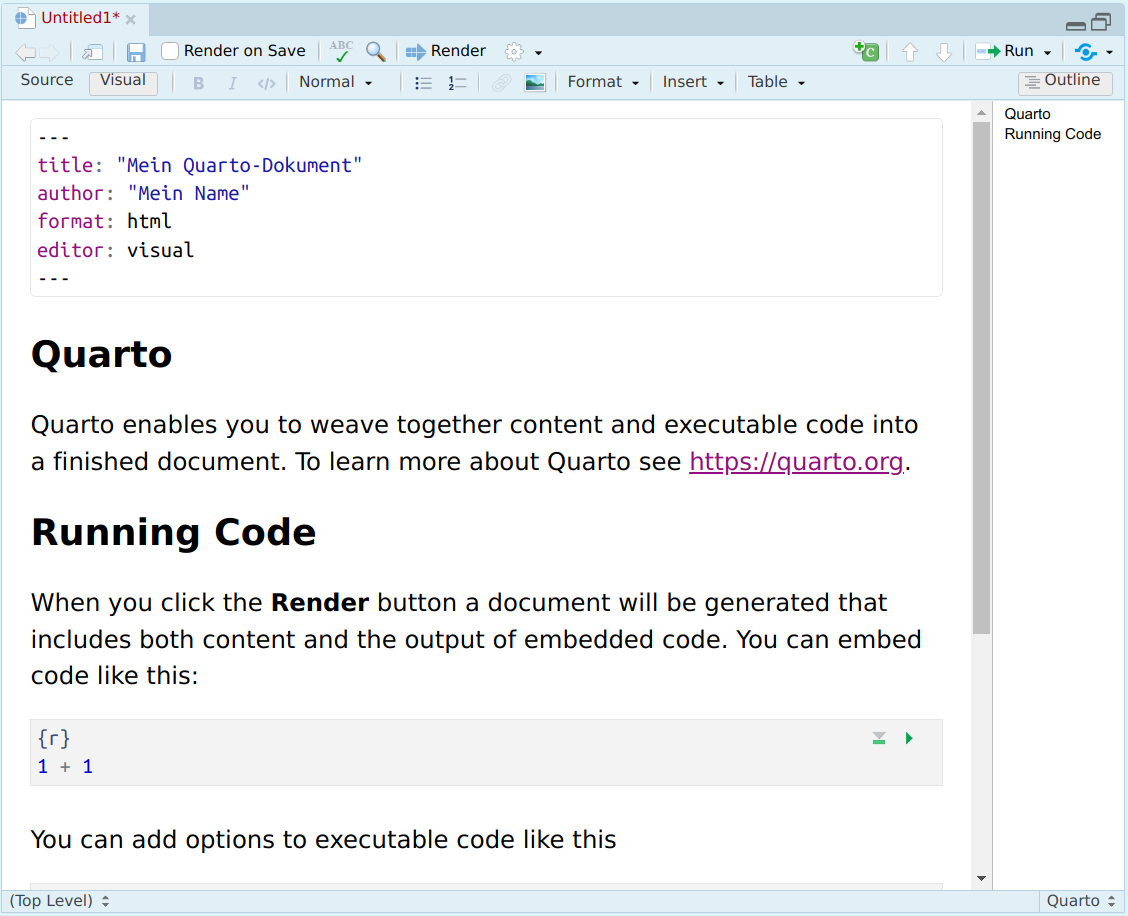This screenshot has width=1128, height=916.
Task: Click the scrollbar up arrow
Action: (981, 113)
